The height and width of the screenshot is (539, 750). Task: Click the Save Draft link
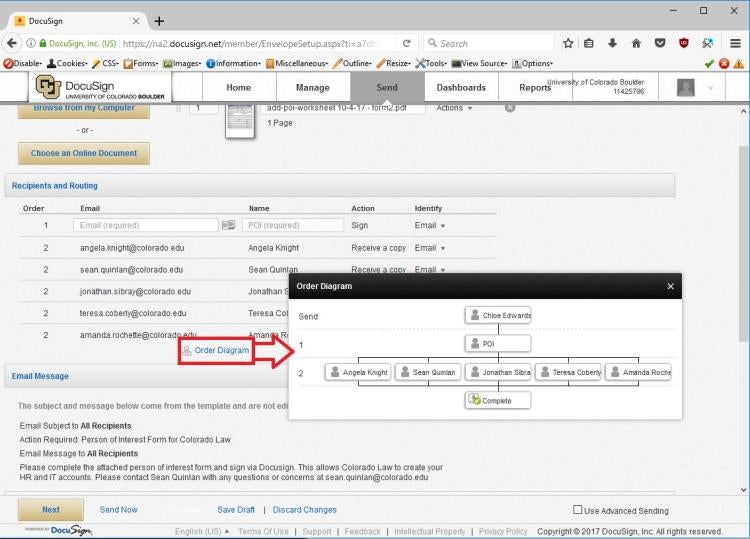click(236, 510)
